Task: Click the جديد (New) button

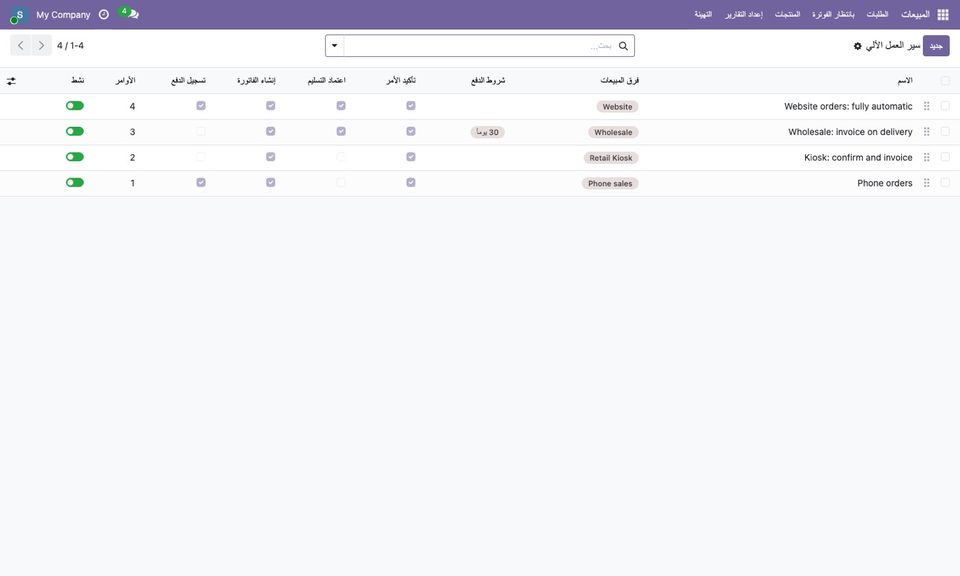Action: [x=936, y=46]
